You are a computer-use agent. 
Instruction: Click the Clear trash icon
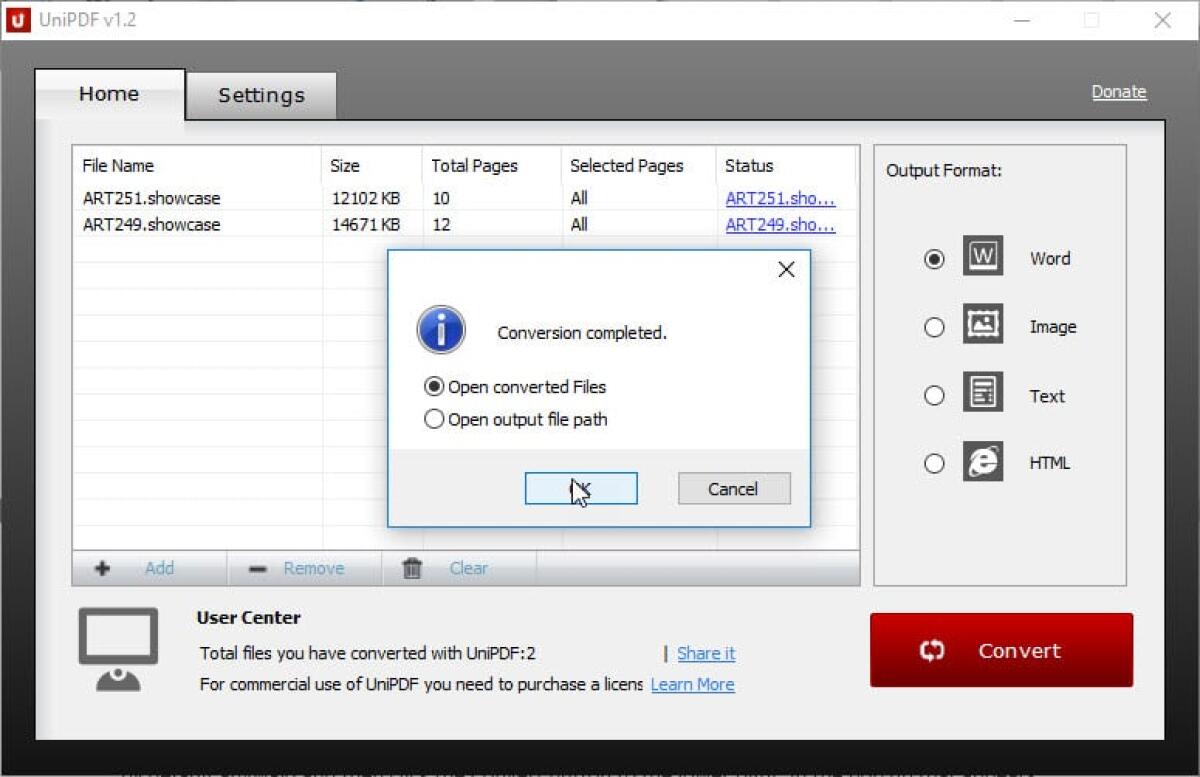tap(411, 568)
